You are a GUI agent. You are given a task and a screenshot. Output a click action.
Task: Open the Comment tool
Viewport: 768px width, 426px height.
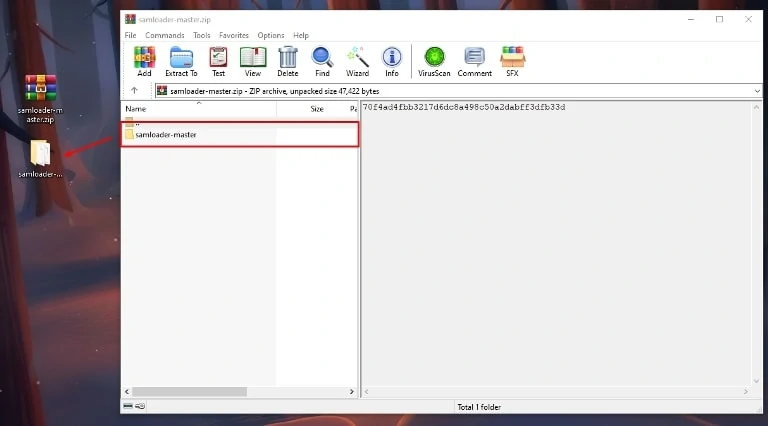[x=475, y=61]
